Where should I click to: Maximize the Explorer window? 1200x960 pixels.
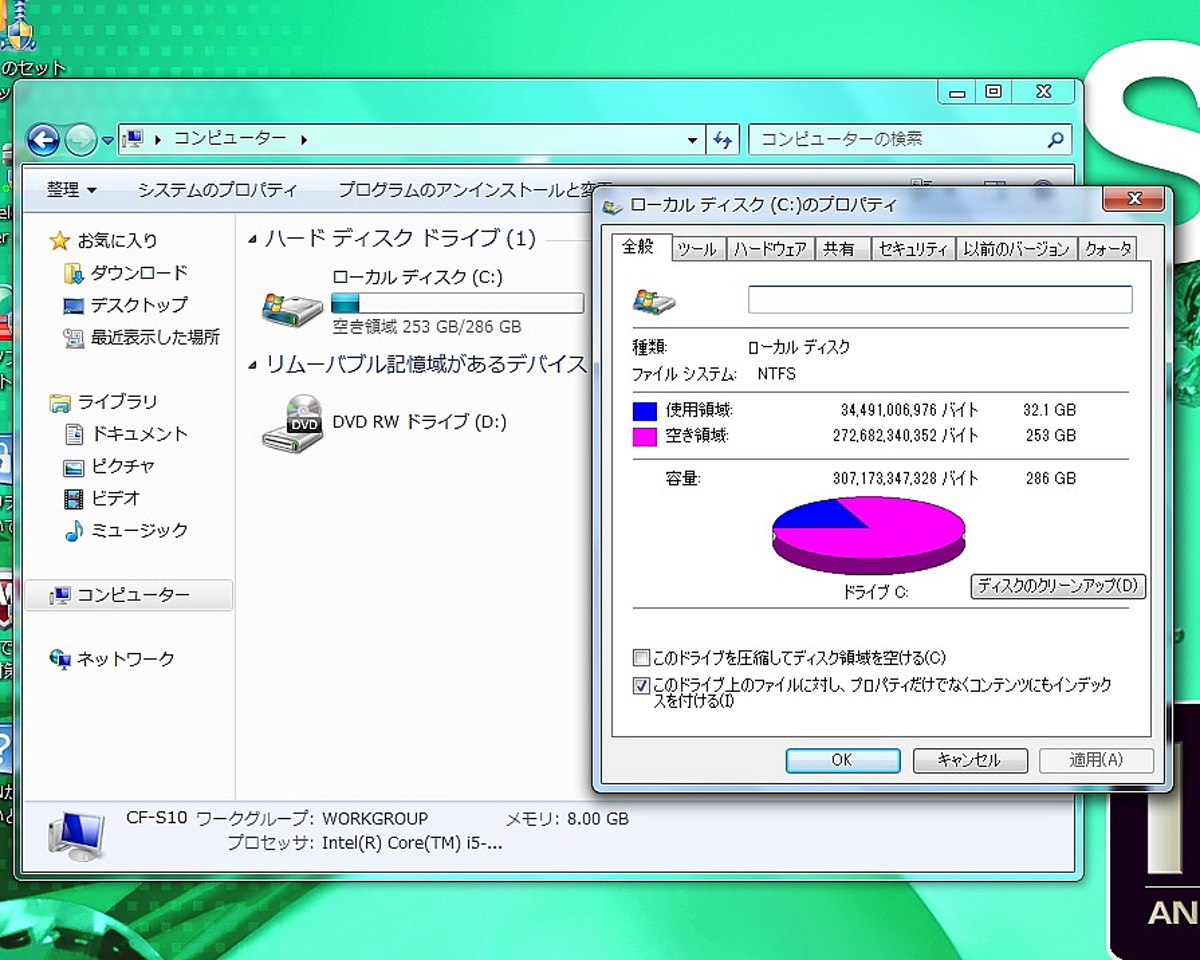point(993,91)
